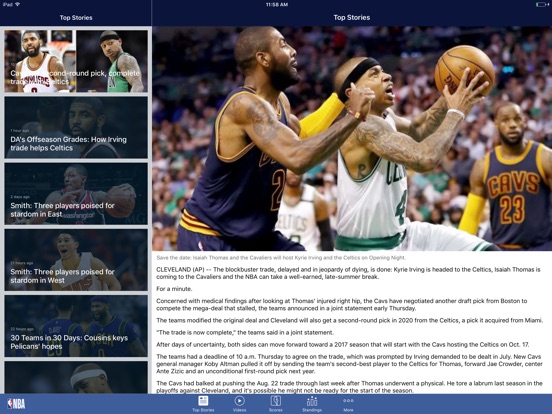Image resolution: width=552 pixels, height=414 pixels.
Task: Tap the Videos label in bottom bar
Action: pyautogui.click(x=239, y=410)
